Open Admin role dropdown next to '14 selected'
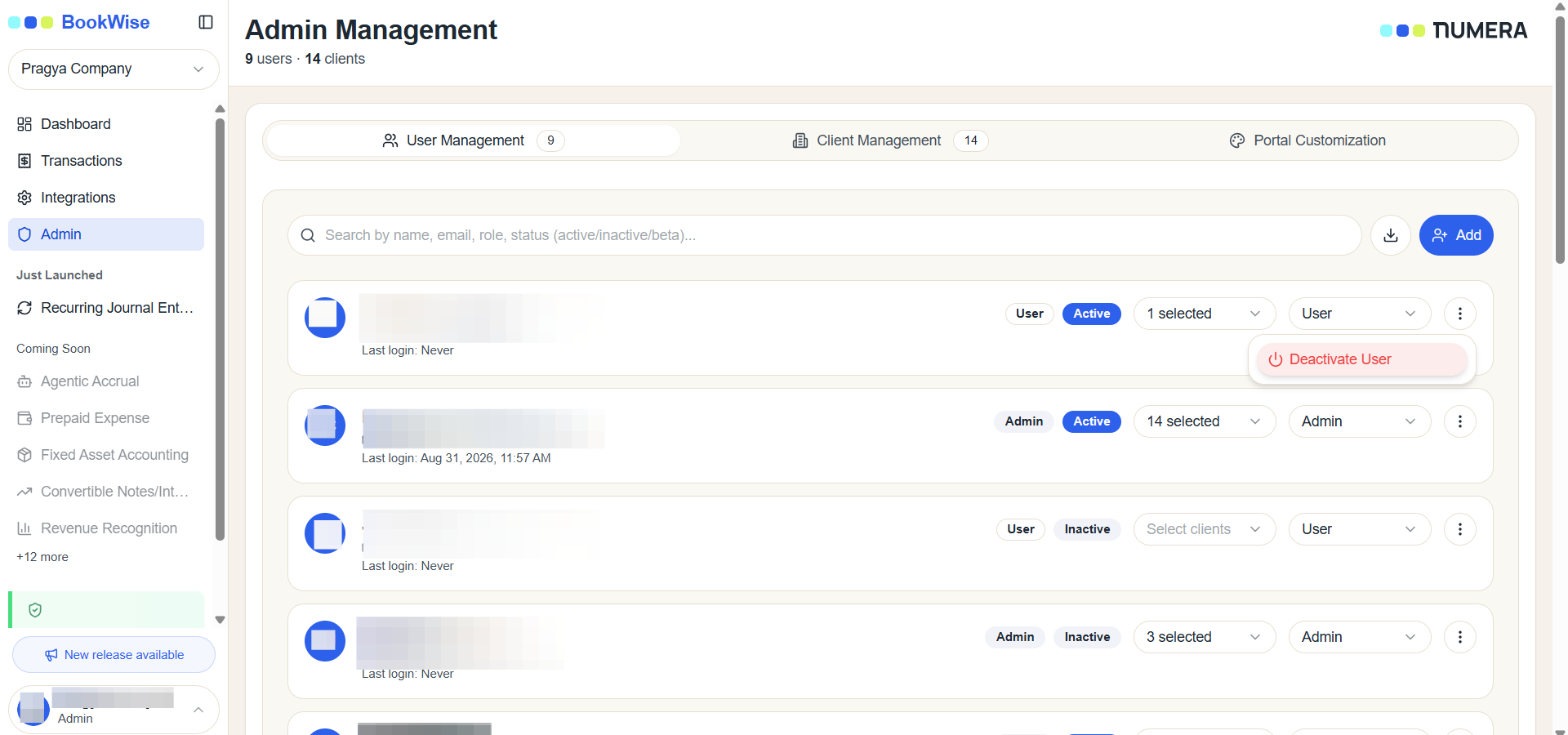 click(x=1360, y=421)
